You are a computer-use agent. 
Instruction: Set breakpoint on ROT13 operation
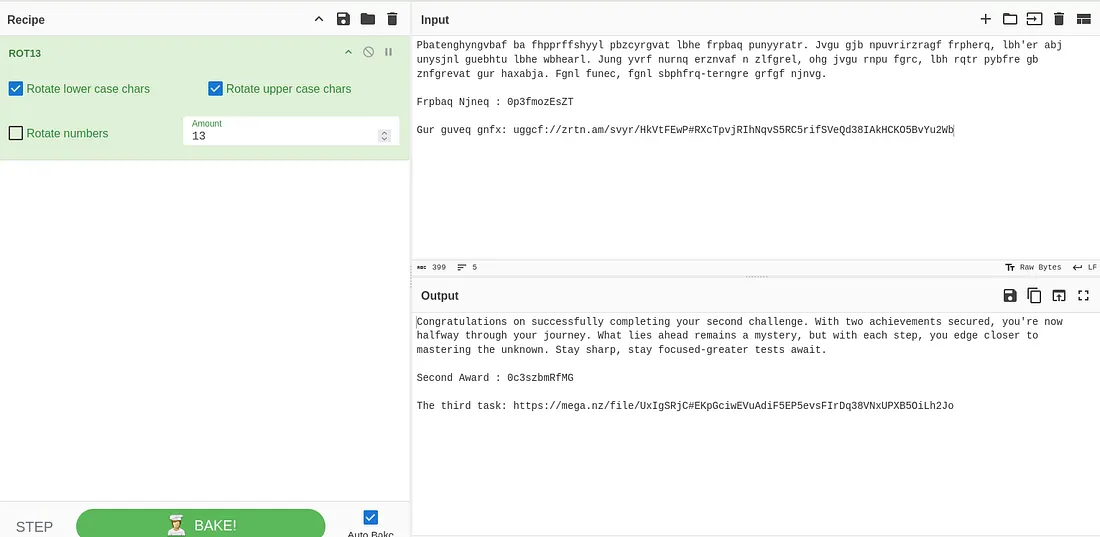[388, 52]
